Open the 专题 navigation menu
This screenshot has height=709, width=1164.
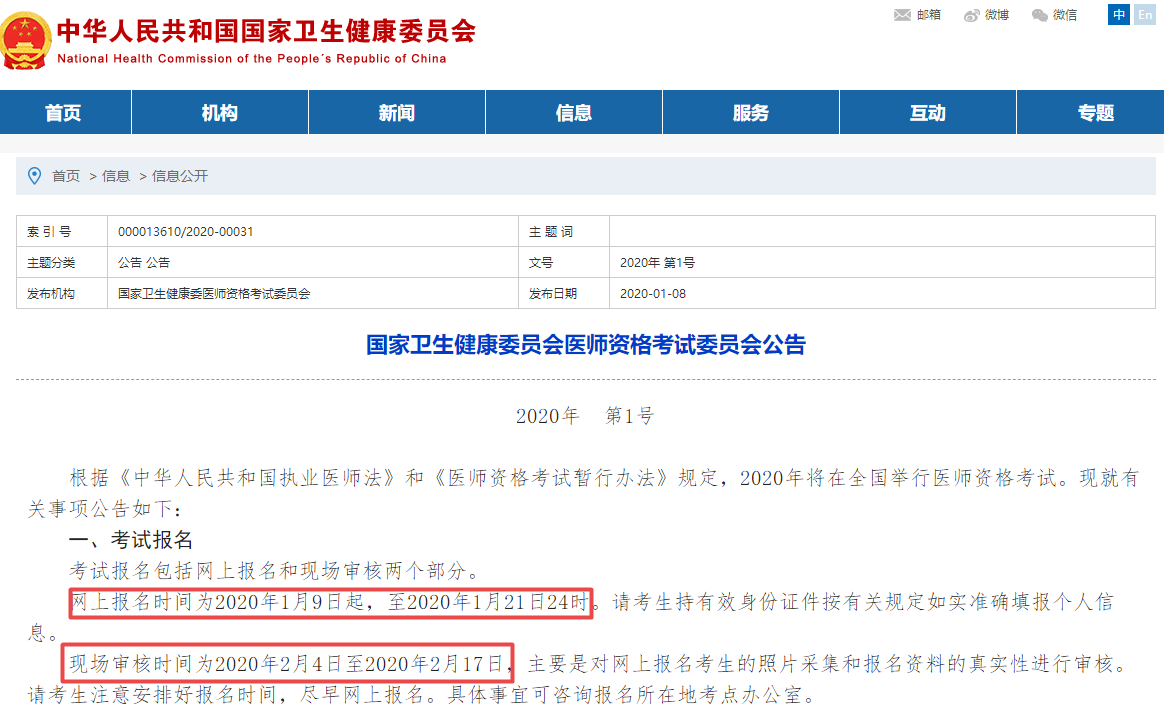coord(1097,111)
